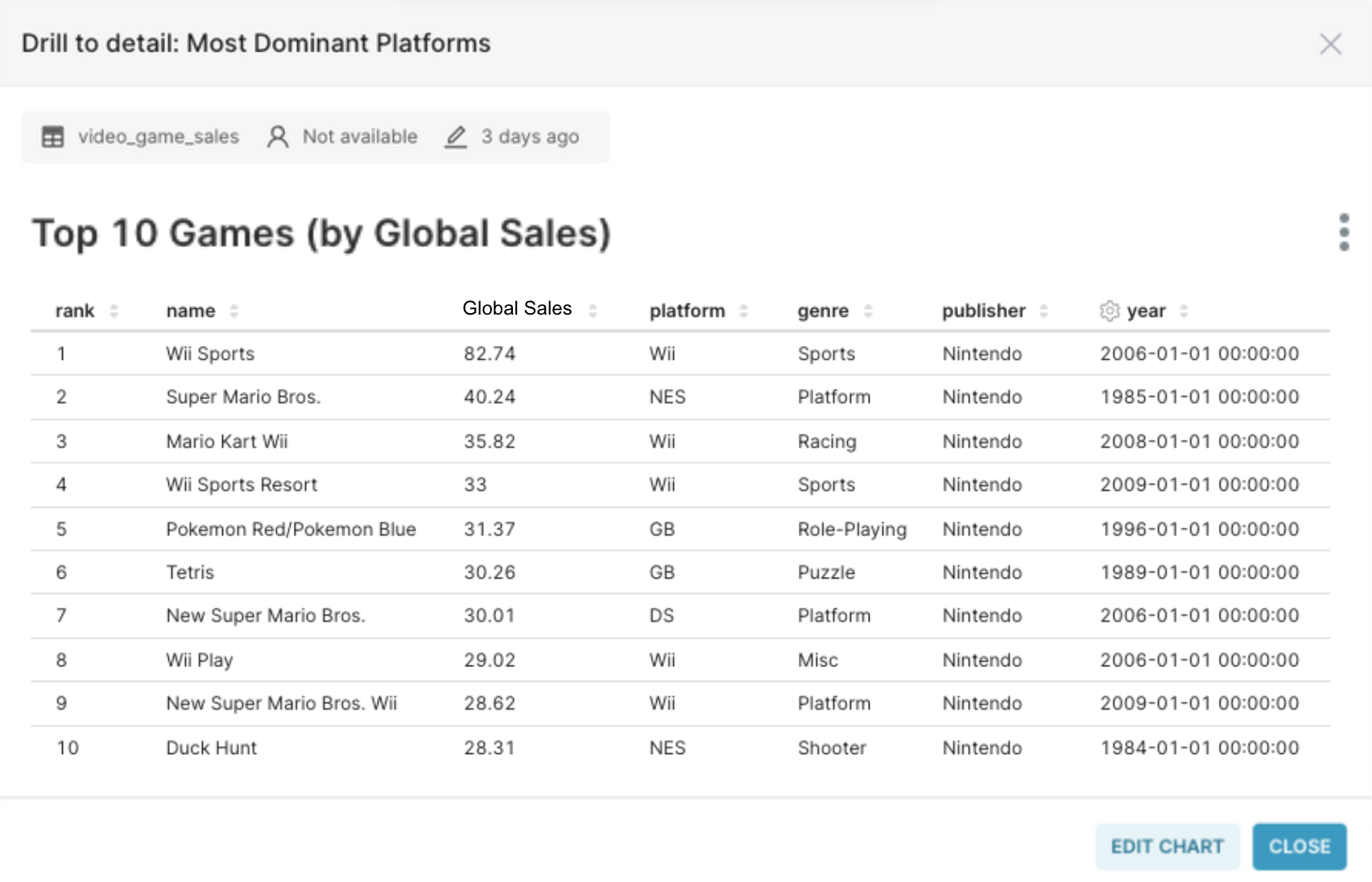1372x882 pixels.
Task: Close the drill to detail modal with X
Action: [x=1330, y=43]
